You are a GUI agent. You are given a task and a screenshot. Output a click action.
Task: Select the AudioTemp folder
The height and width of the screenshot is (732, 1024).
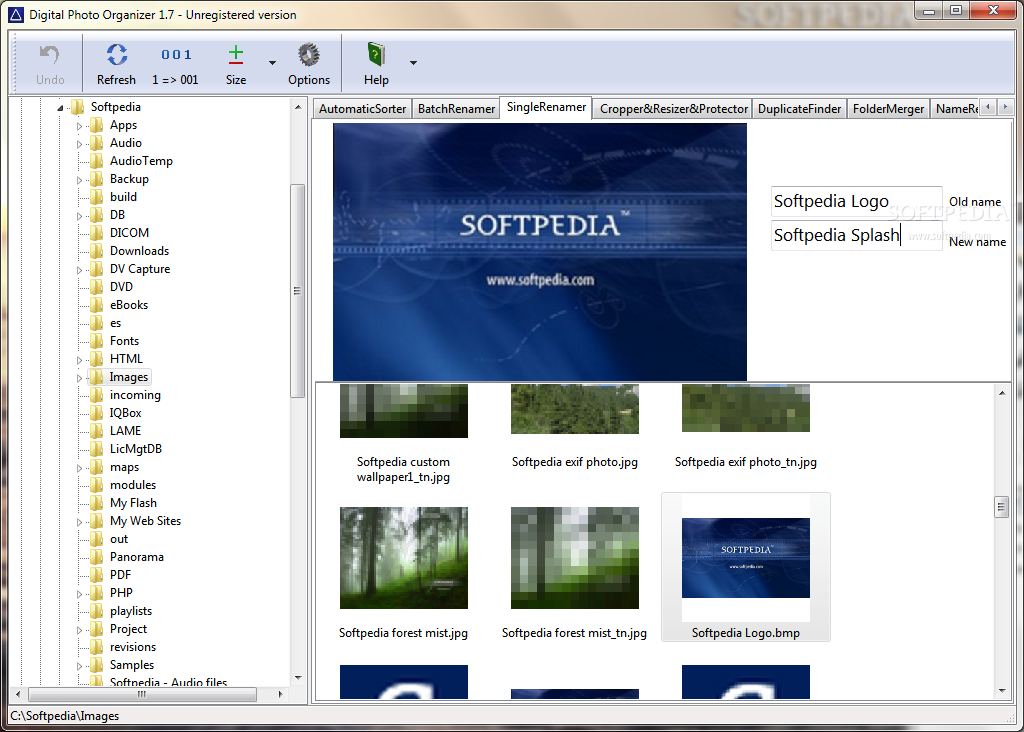[141, 161]
